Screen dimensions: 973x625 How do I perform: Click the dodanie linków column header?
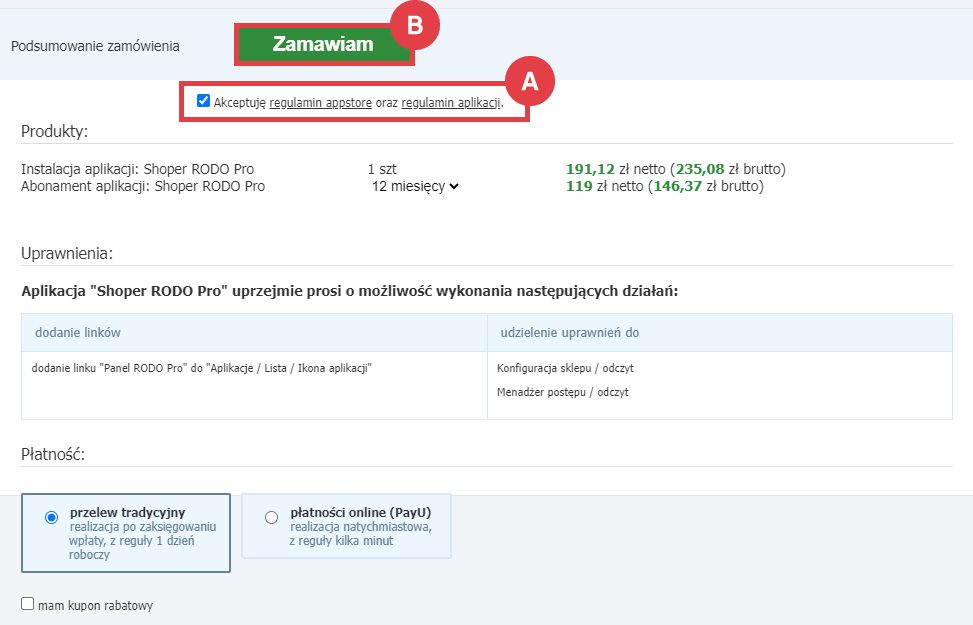(78, 332)
